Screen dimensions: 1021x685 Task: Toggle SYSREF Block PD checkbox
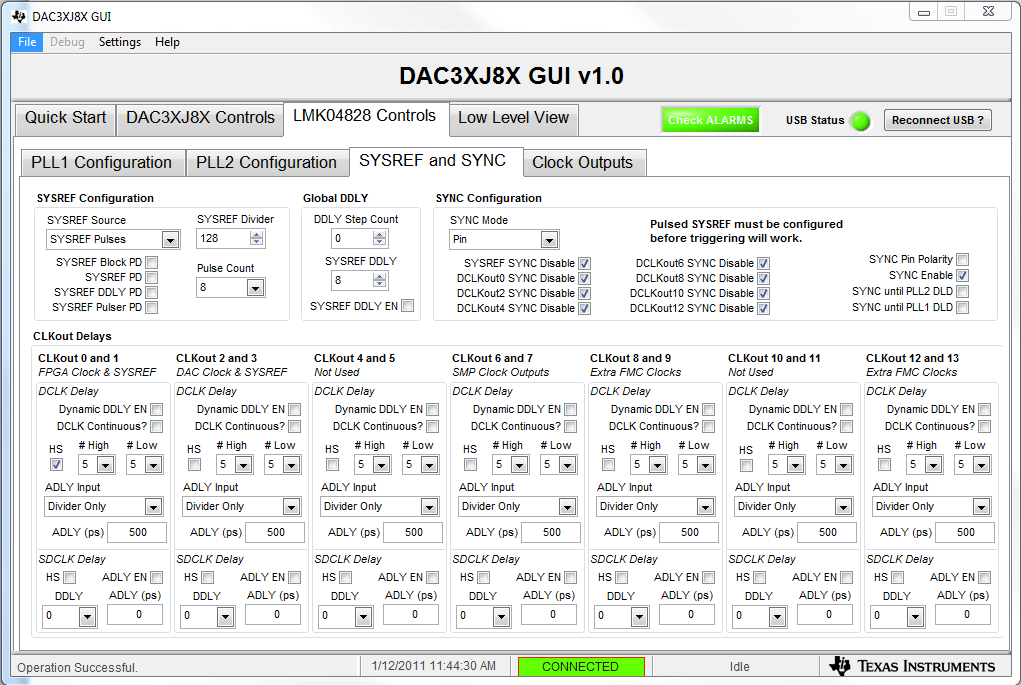coord(152,262)
